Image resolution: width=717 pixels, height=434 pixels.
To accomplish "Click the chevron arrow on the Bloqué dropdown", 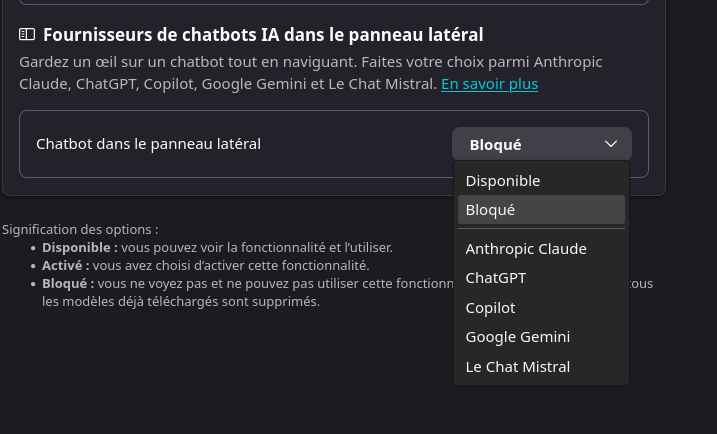I will tap(611, 144).
